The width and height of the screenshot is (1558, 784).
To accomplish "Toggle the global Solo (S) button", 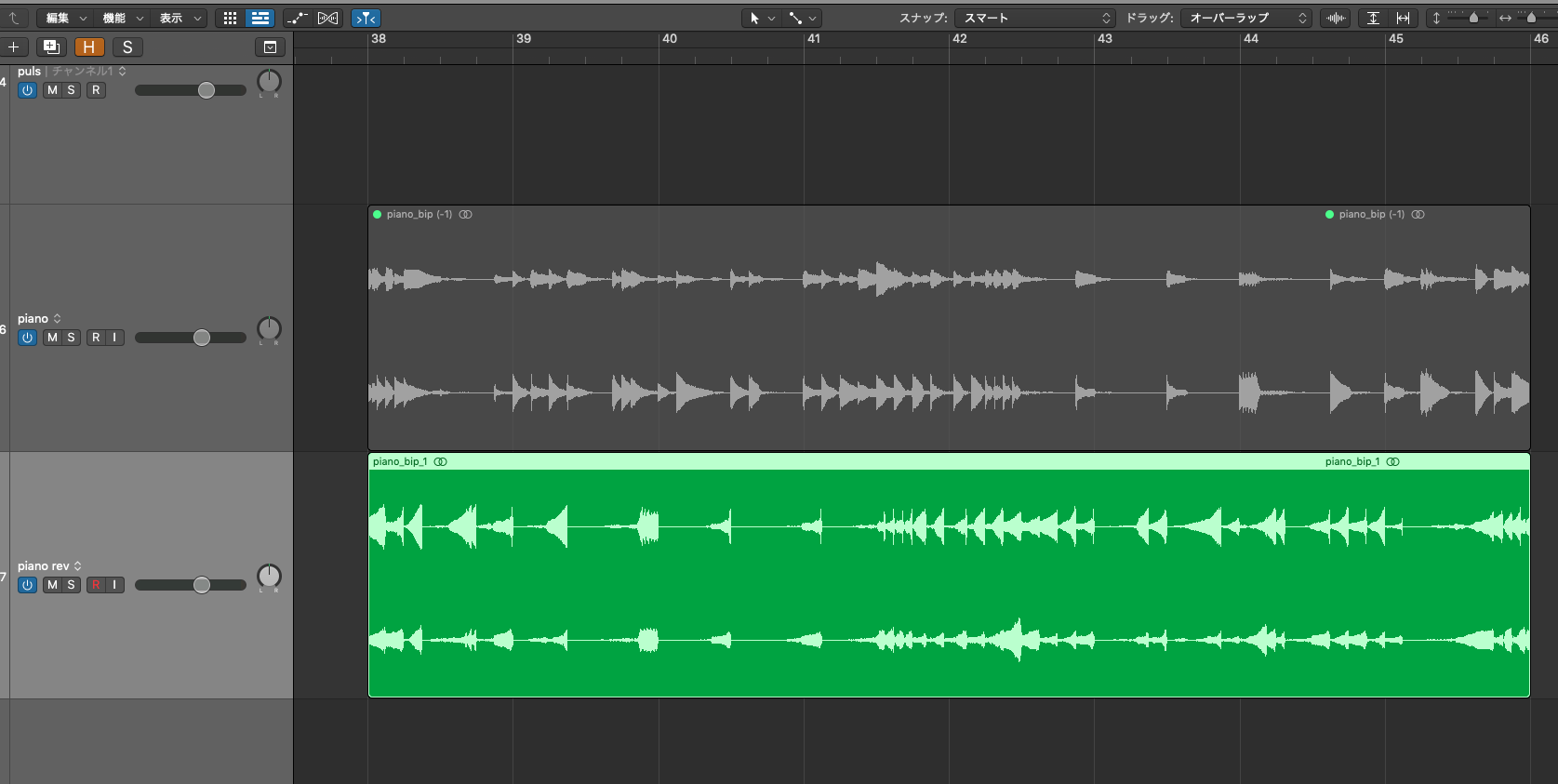I will point(127,47).
